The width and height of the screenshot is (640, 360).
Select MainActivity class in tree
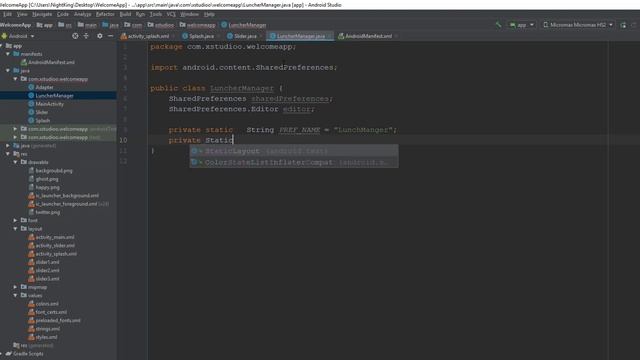pos(46,104)
